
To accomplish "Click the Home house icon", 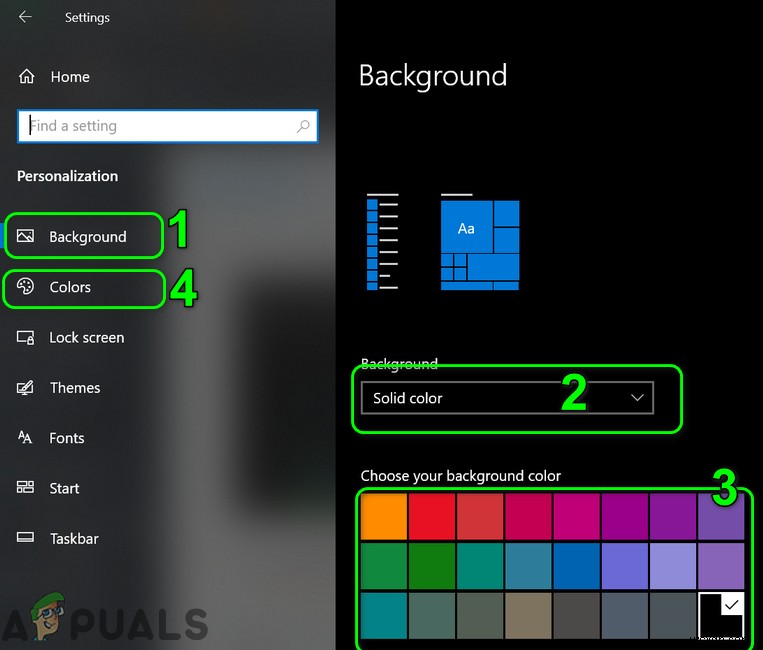I will 26,76.
